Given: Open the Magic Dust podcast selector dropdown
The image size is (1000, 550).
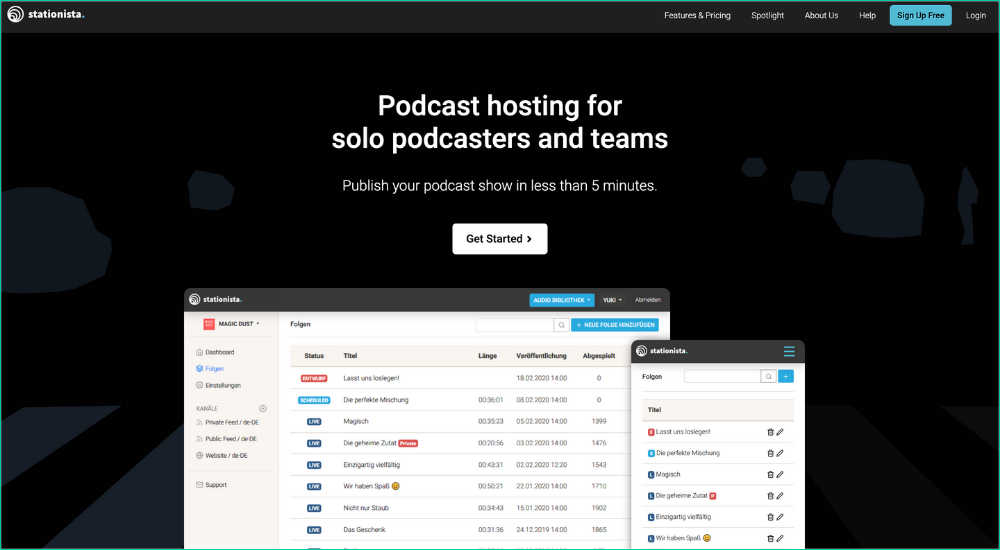Looking at the screenshot, I should click(x=232, y=324).
